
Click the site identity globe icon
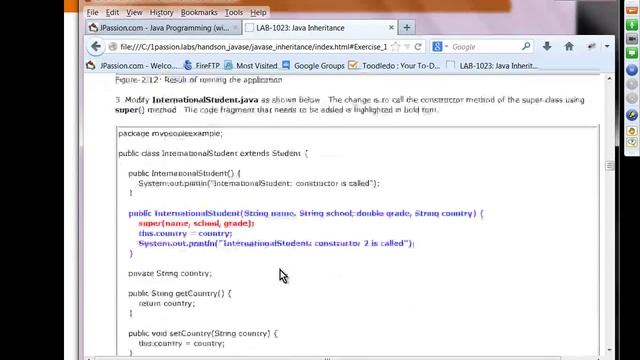113,47
